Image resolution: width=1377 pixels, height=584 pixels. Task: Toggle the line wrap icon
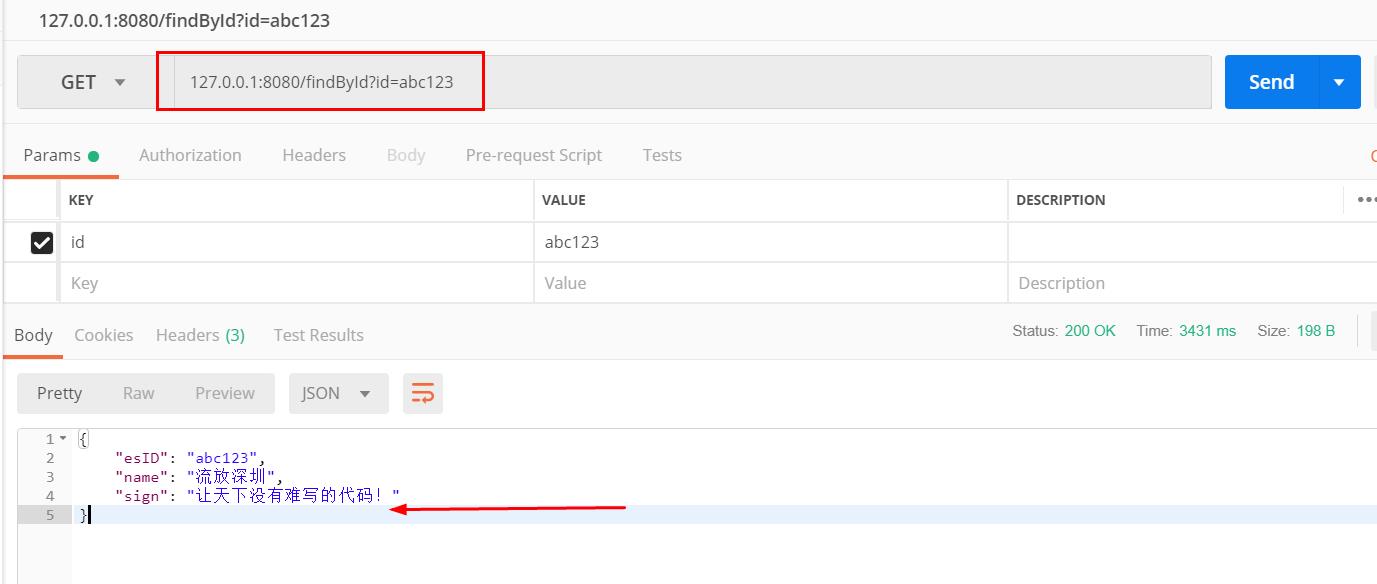pos(423,393)
